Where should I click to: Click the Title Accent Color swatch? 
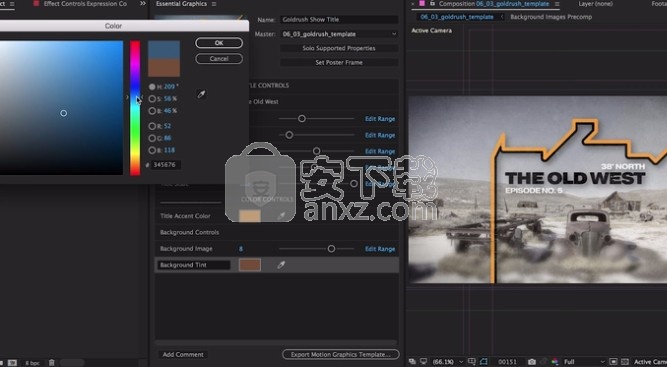click(x=250, y=216)
